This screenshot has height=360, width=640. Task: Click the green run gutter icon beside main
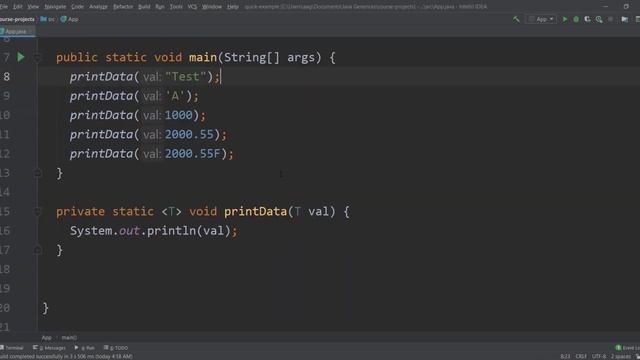21,57
